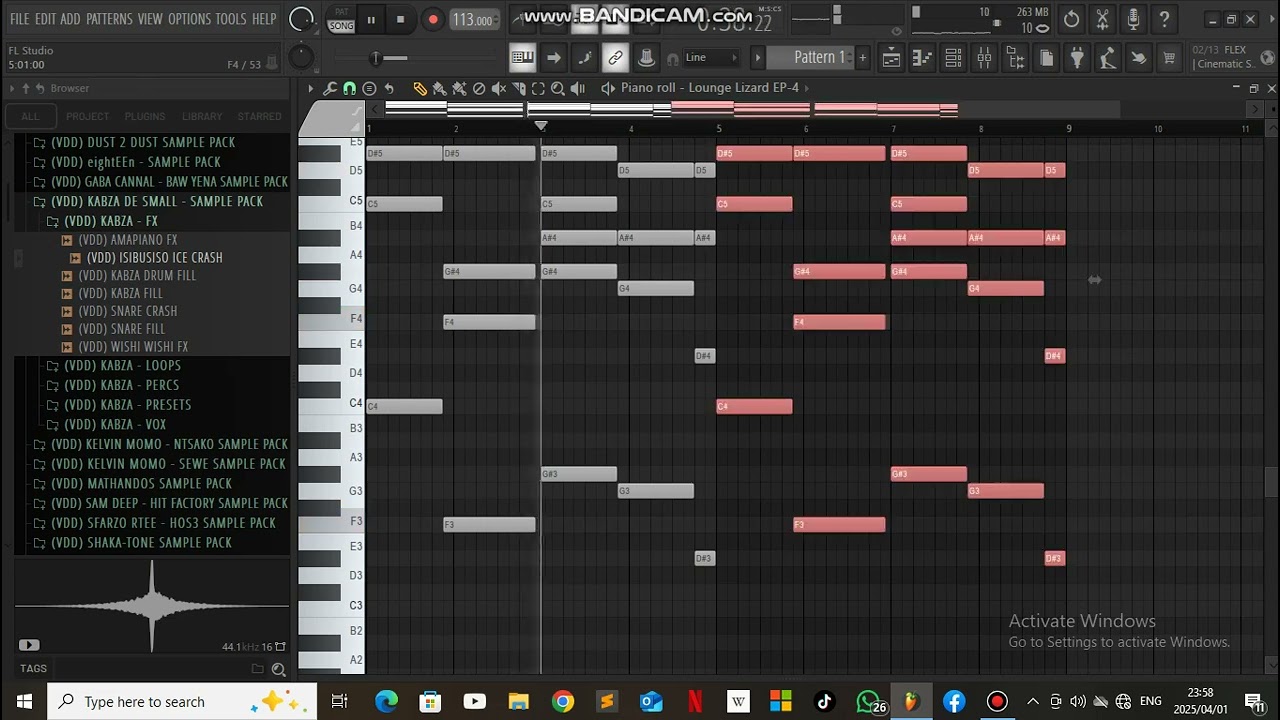Select the Mute tool in piano roll
Viewport: 1280px width, 720px height.
498,89
